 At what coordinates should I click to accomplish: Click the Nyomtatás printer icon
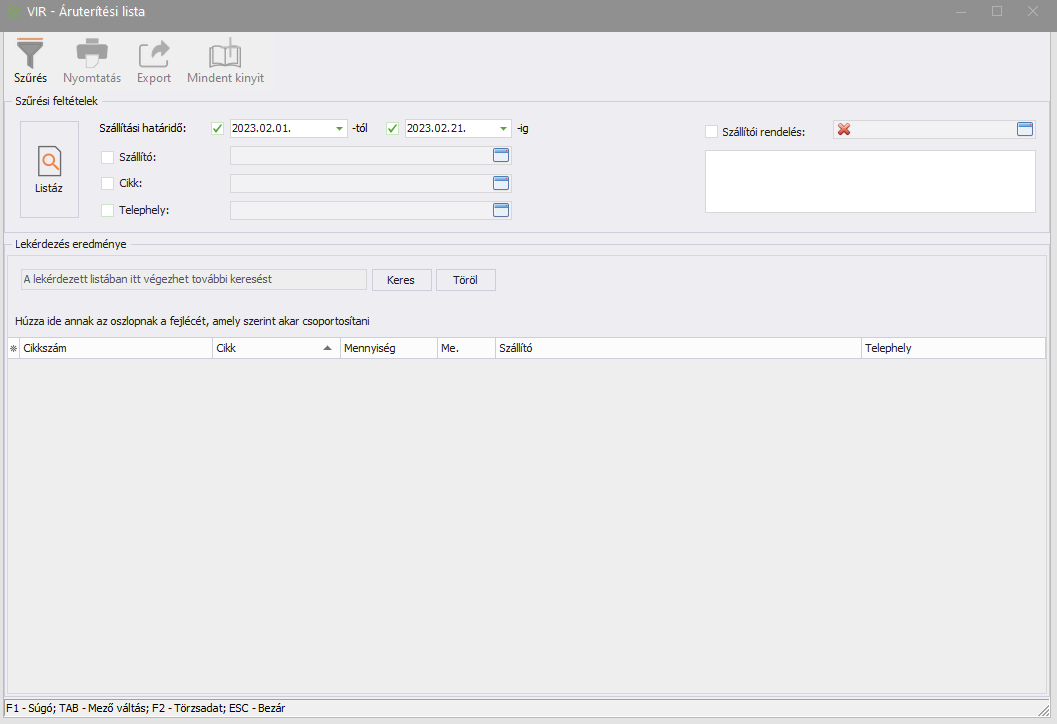(x=92, y=53)
